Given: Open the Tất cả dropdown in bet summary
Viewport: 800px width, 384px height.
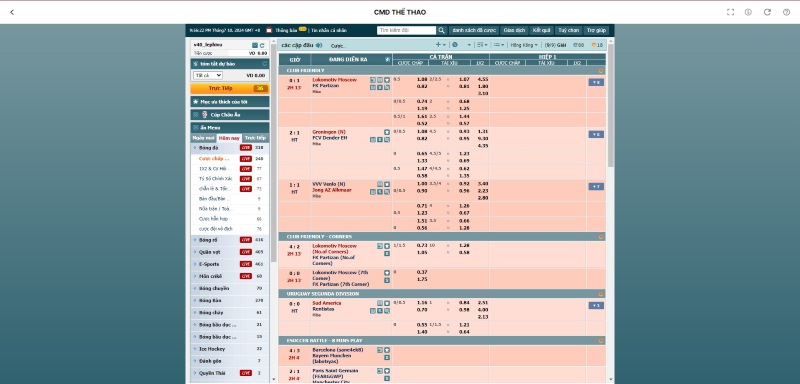Looking at the screenshot, I should point(208,75).
